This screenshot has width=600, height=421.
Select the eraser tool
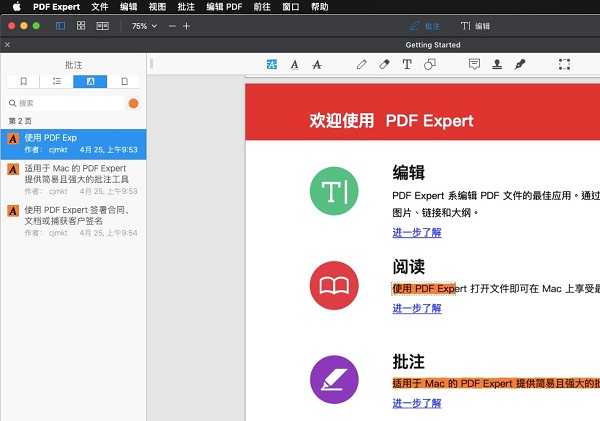tap(384, 64)
